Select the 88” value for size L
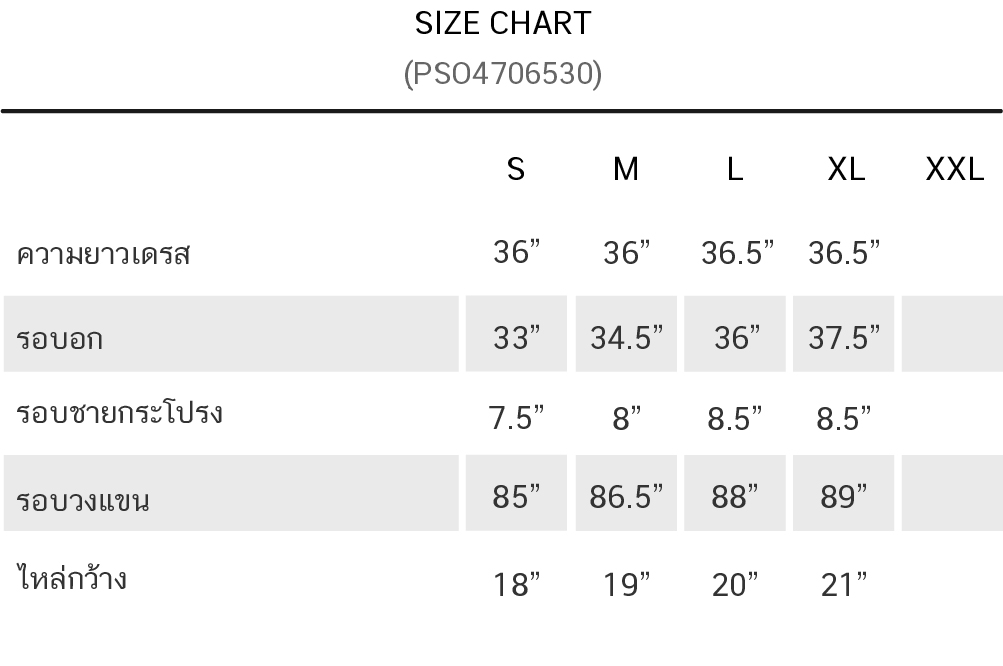The height and width of the screenshot is (666, 1003). [x=735, y=496]
